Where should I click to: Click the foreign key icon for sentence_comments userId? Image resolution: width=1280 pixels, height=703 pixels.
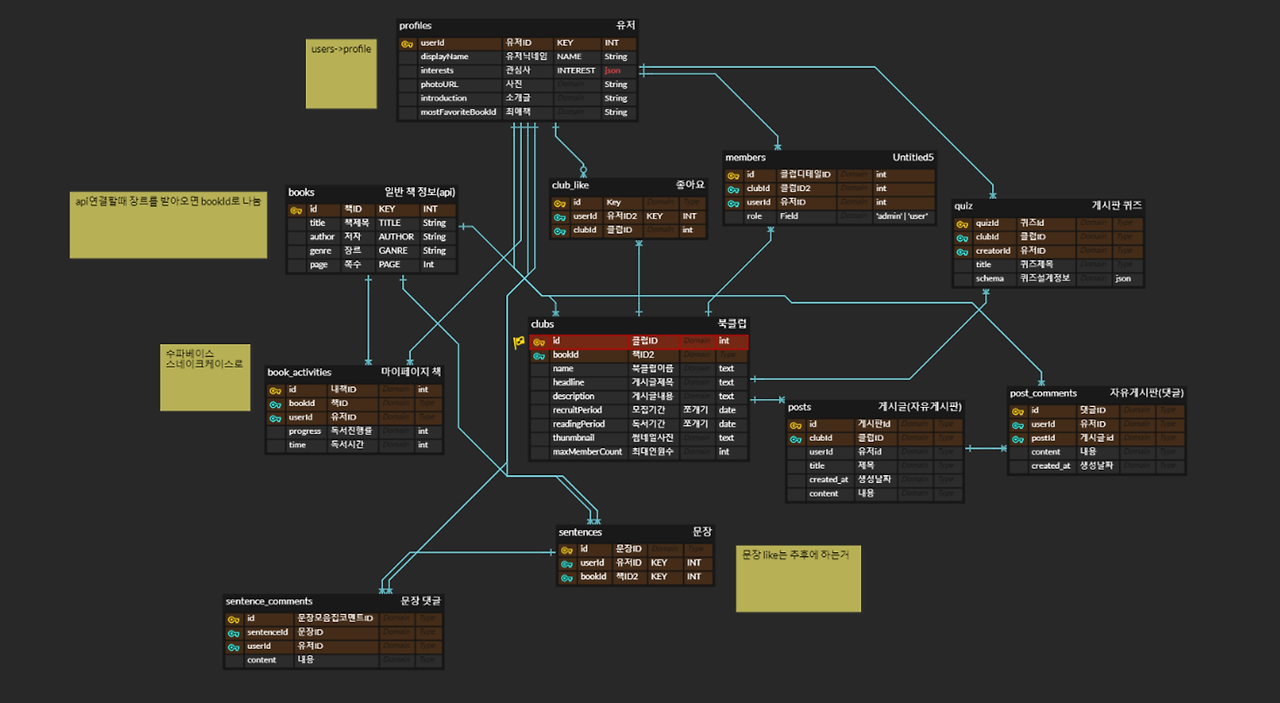pyautogui.click(x=234, y=647)
